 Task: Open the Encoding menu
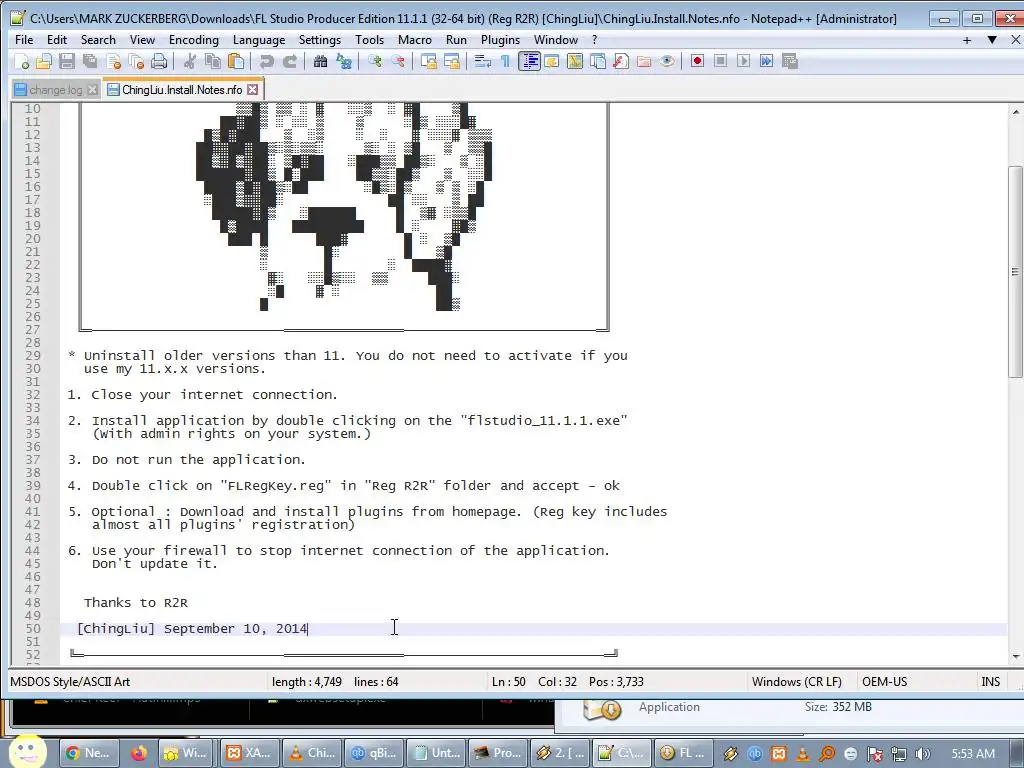pyautogui.click(x=194, y=40)
